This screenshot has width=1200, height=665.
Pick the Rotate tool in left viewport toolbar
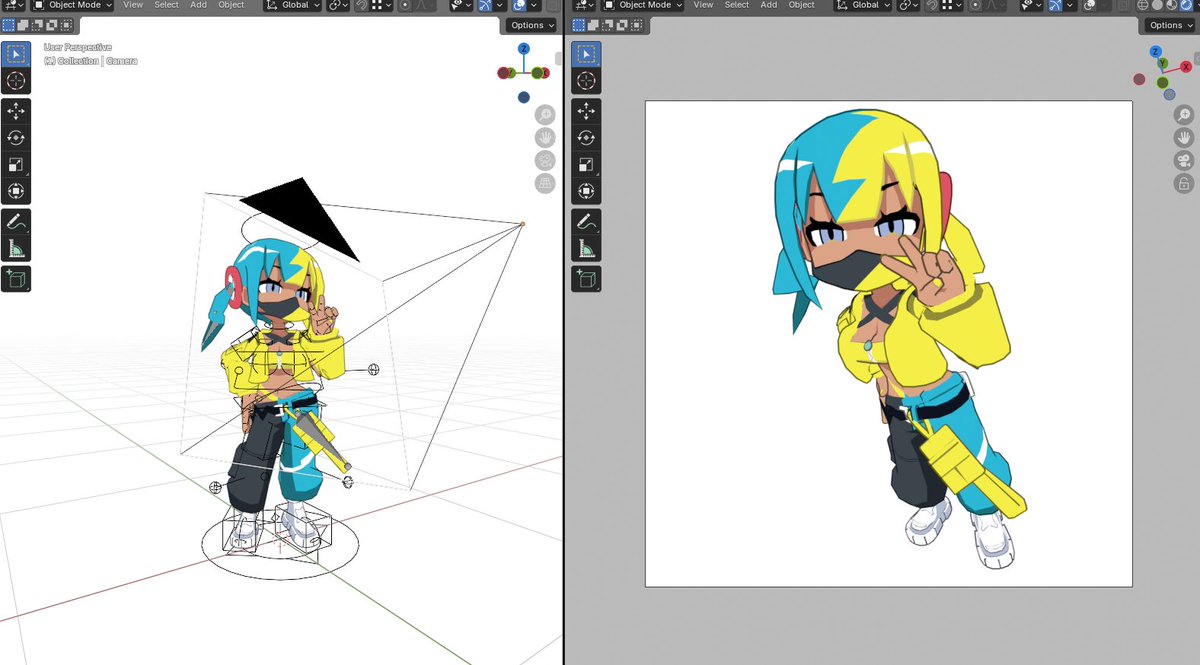coord(17,138)
